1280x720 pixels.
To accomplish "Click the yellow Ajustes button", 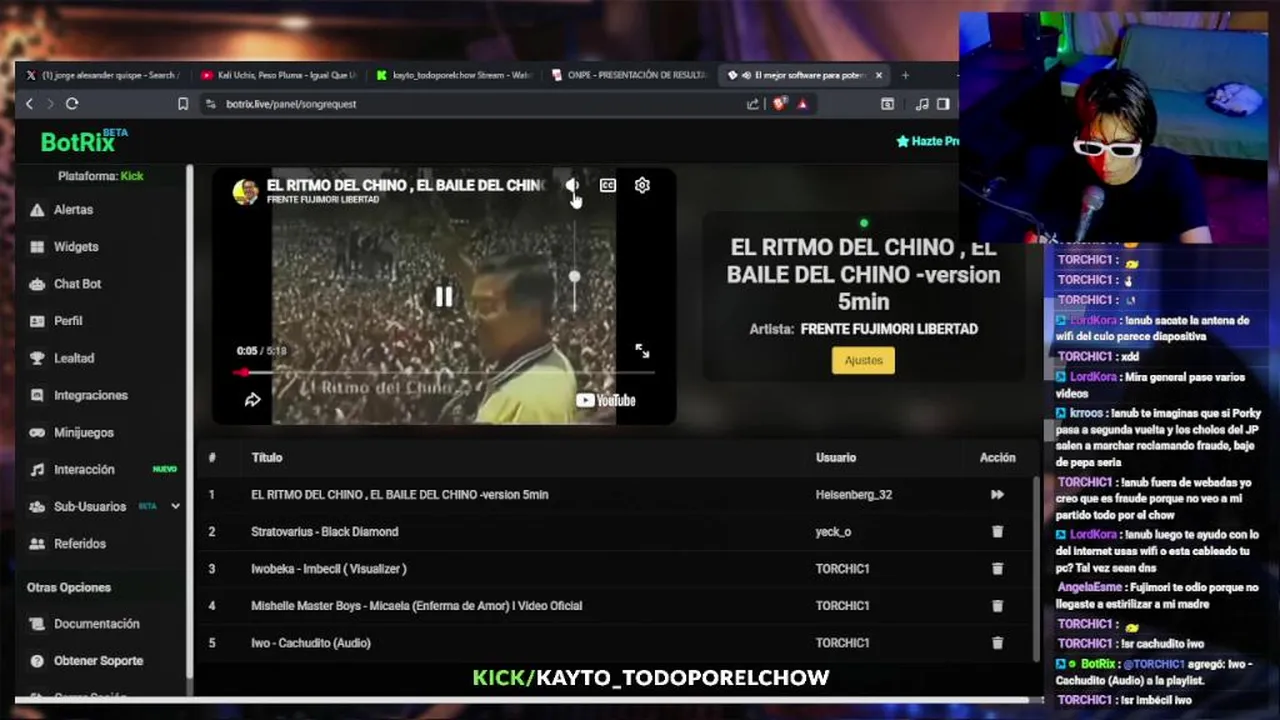I will pos(863,361).
